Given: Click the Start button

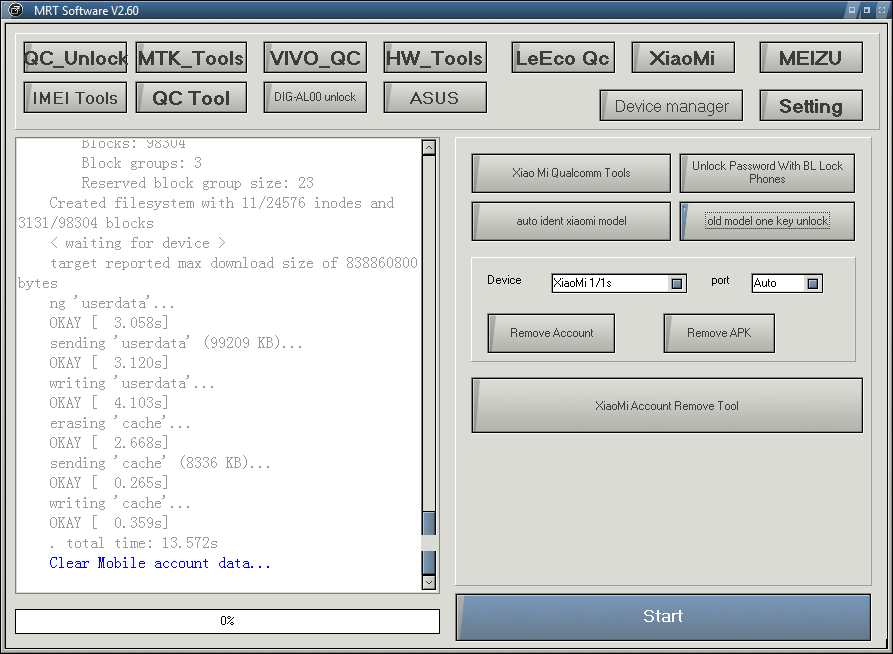Looking at the screenshot, I should (x=663, y=617).
